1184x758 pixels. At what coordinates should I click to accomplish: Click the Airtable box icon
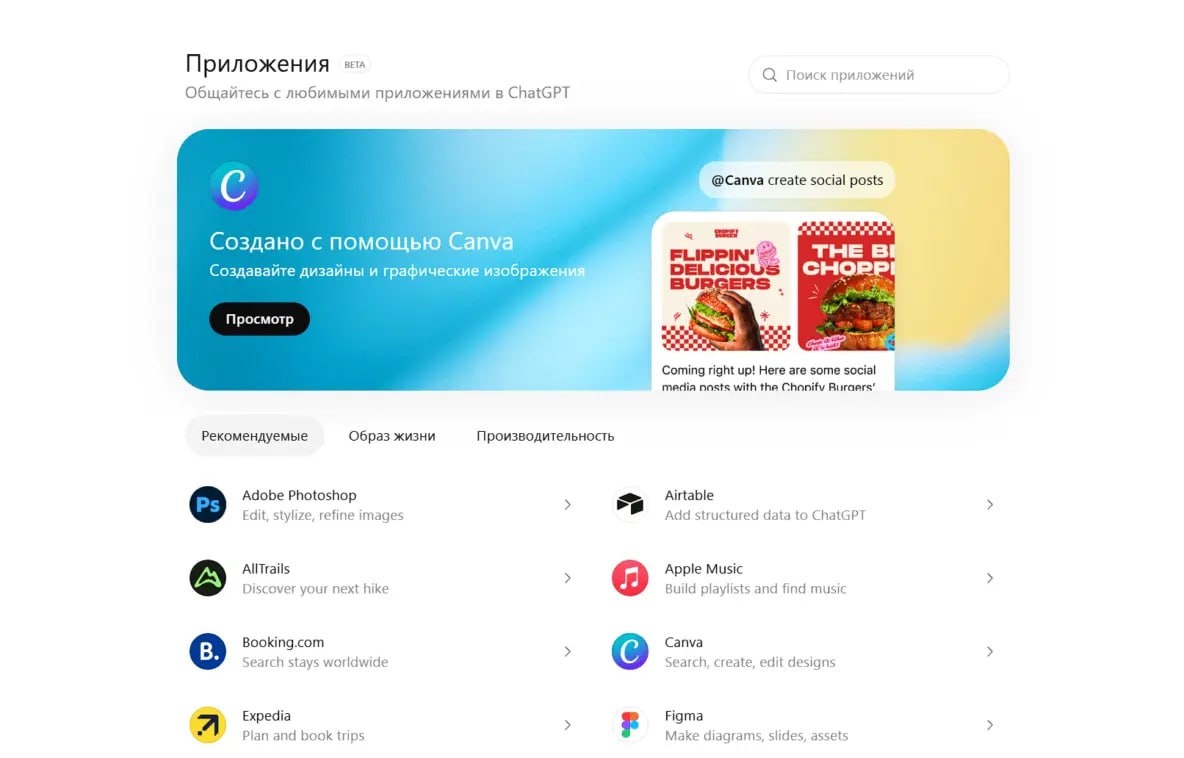[x=630, y=504]
